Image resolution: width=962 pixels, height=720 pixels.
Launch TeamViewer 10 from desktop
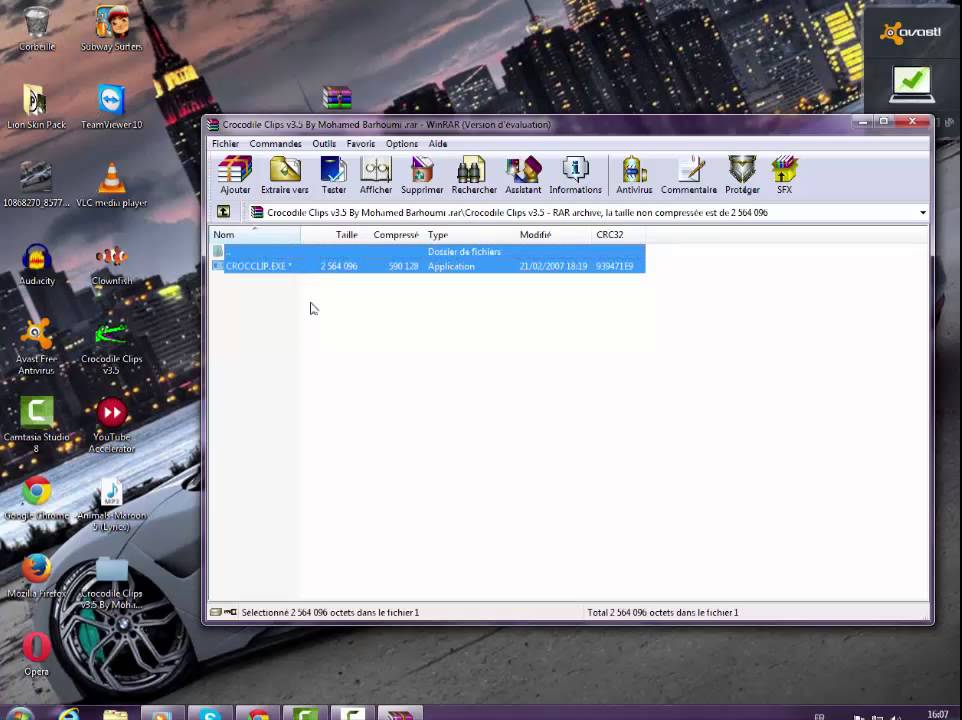112,106
